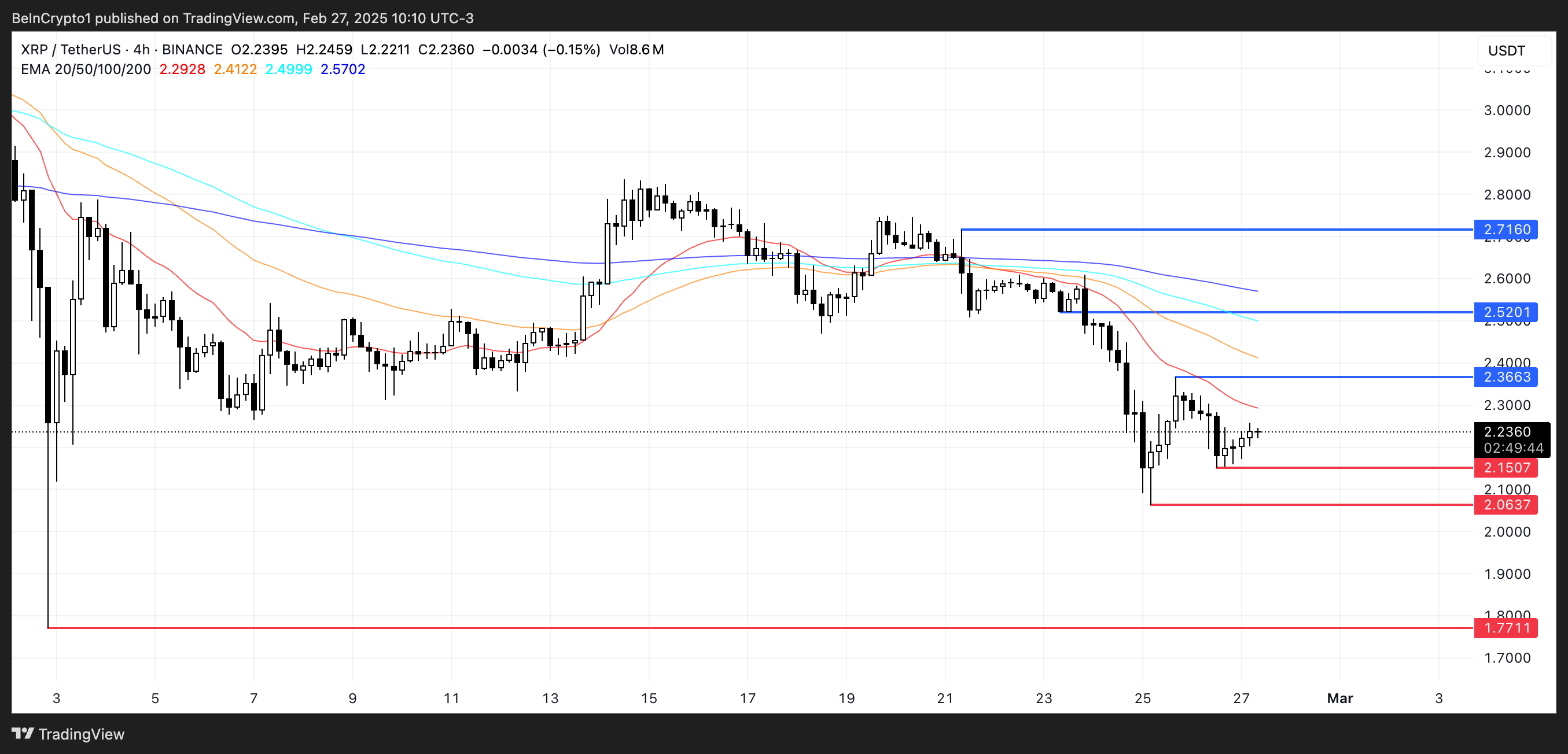Click the EMA 20/50/100/200 indicator legend
The width and height of the screenshot is (1568, 754).
(86, 69)
